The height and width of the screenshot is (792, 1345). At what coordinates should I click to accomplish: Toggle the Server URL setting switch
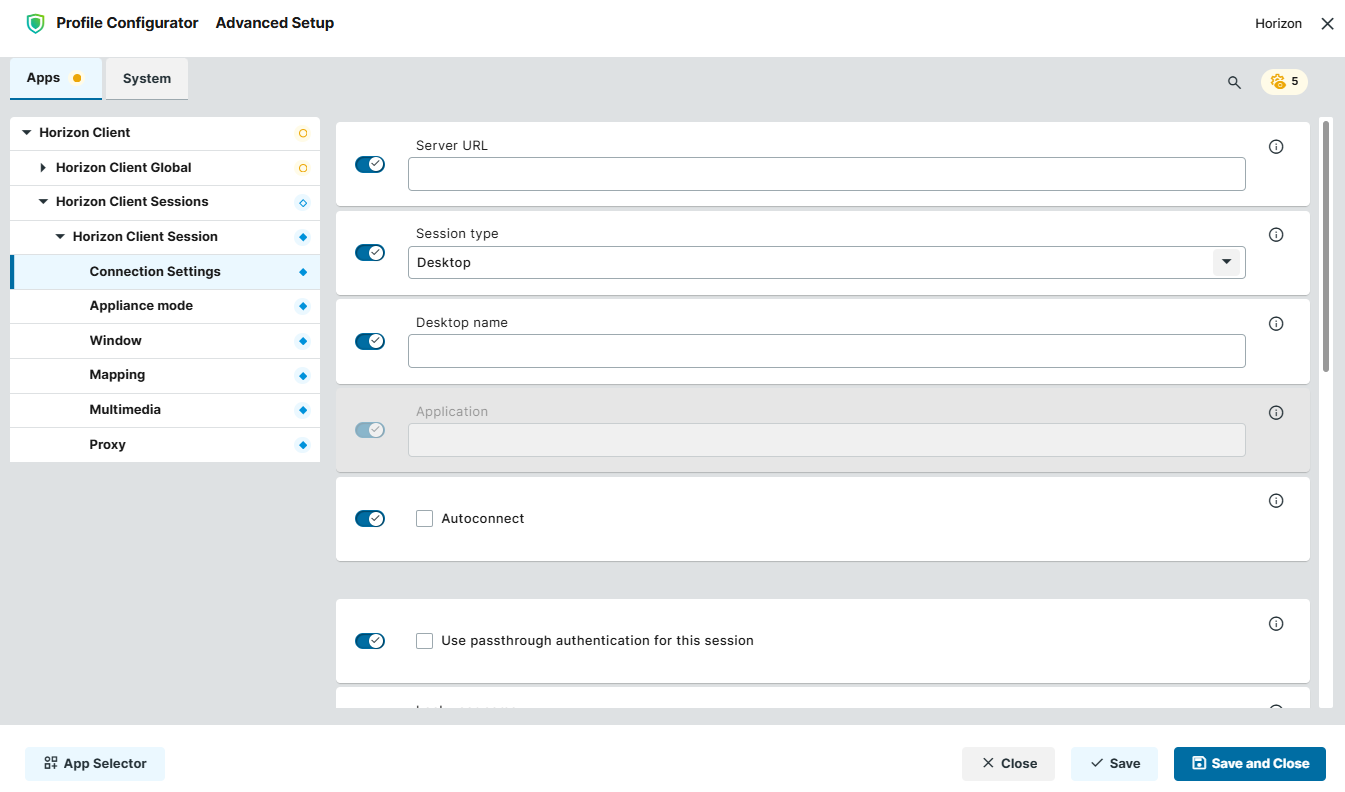pyautogui.click(x=370, y=164)
